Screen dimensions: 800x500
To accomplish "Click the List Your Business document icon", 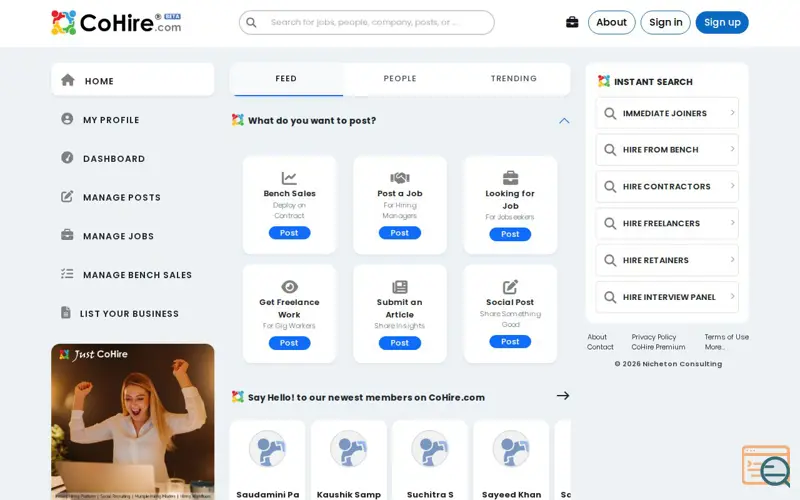I will pyautogui.click(x=66, y=312).
